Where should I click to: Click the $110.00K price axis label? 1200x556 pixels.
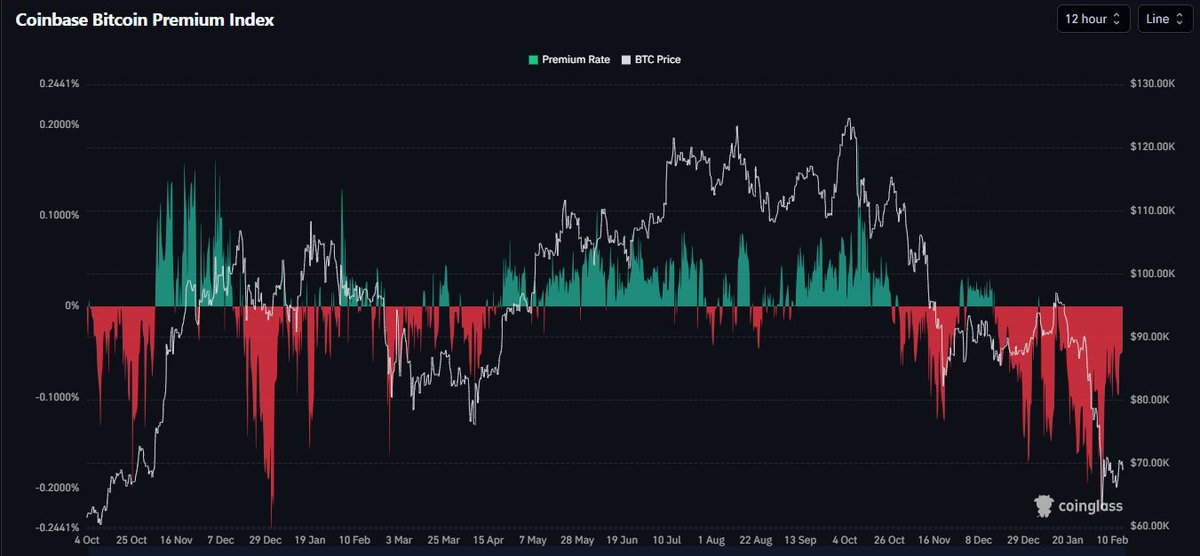[x=1151, y=211]
